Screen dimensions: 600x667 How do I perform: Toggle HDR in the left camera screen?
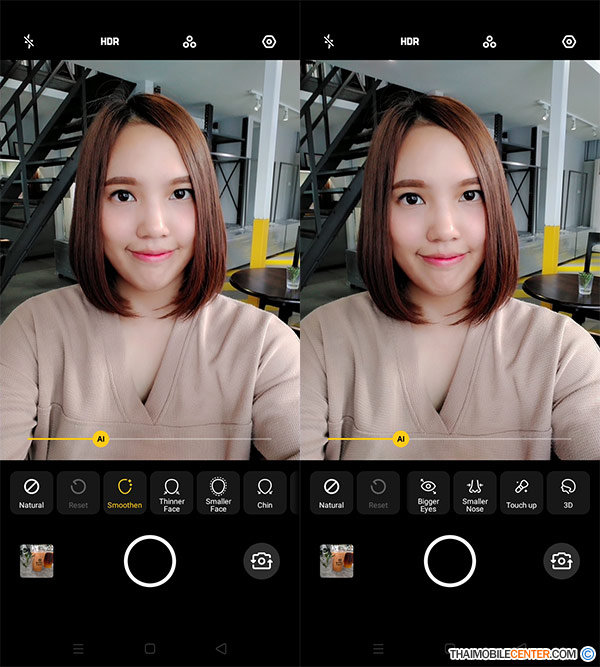coord(109,42)
